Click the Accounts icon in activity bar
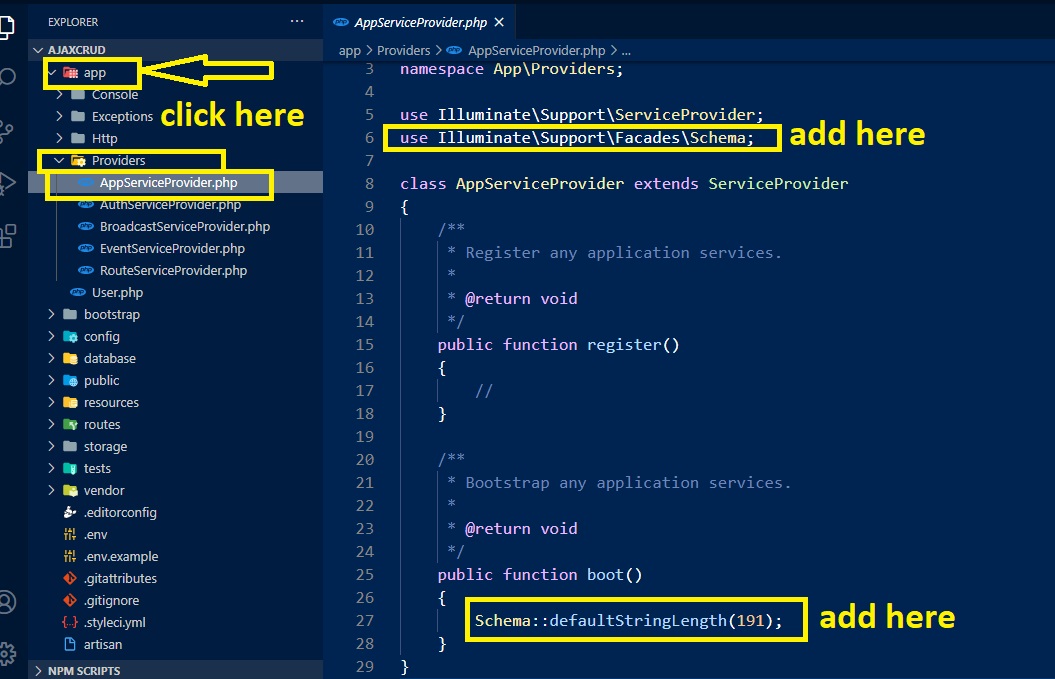This screenshot has width=1055, height=679. click(7, 602)
